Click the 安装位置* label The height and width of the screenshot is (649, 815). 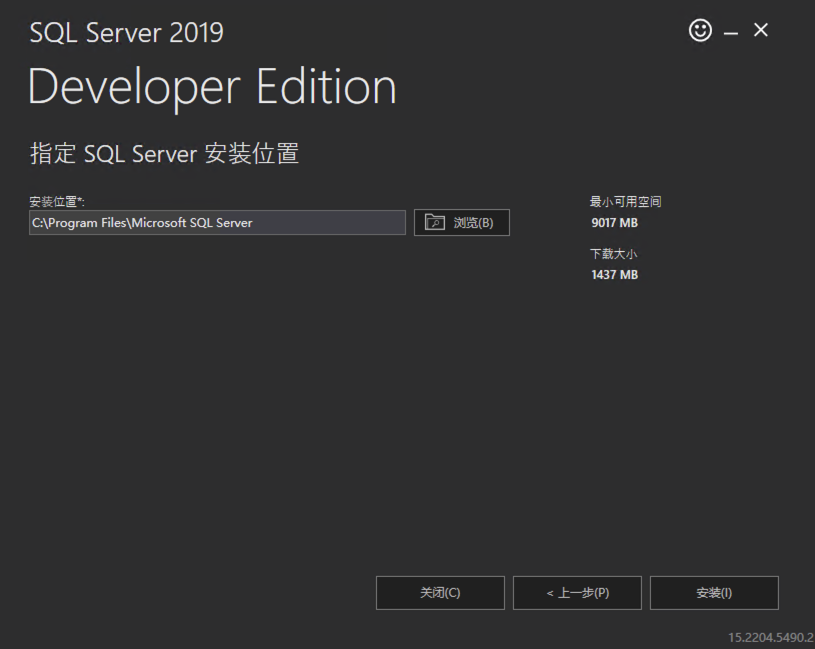click(x=57, y=201)
